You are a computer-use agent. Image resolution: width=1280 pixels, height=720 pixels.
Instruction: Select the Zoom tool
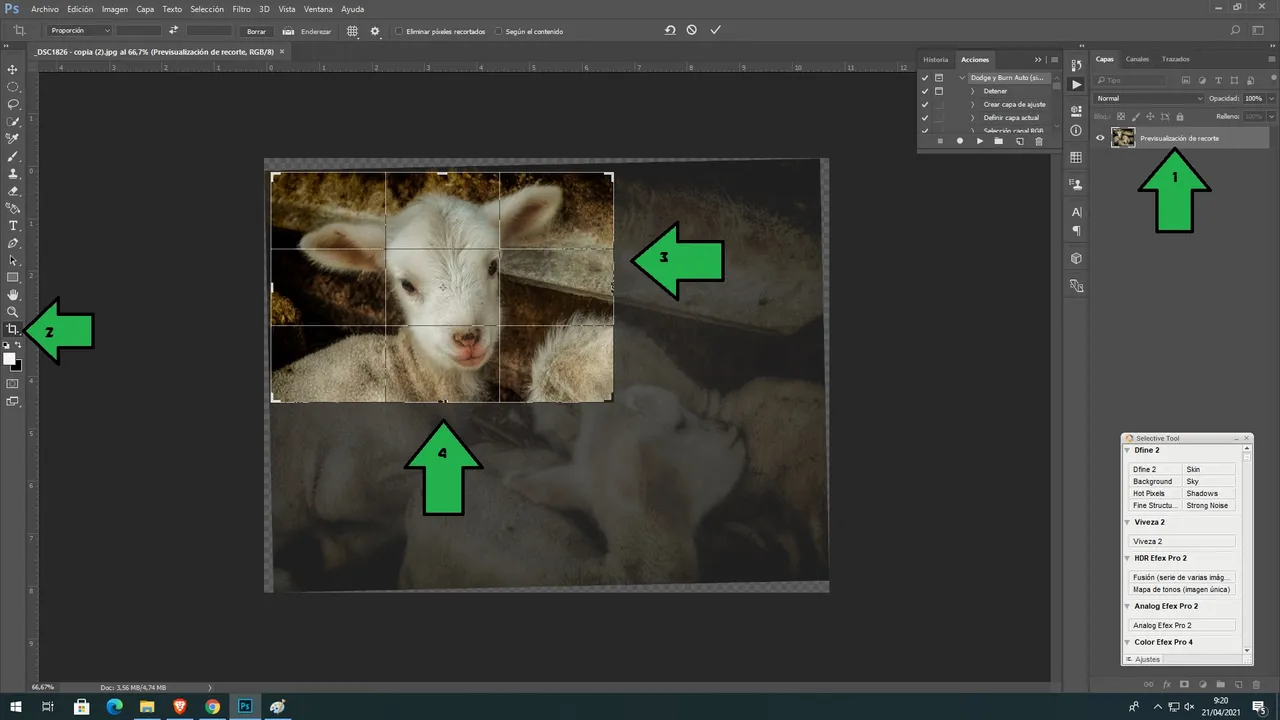[x=13, y=312]
